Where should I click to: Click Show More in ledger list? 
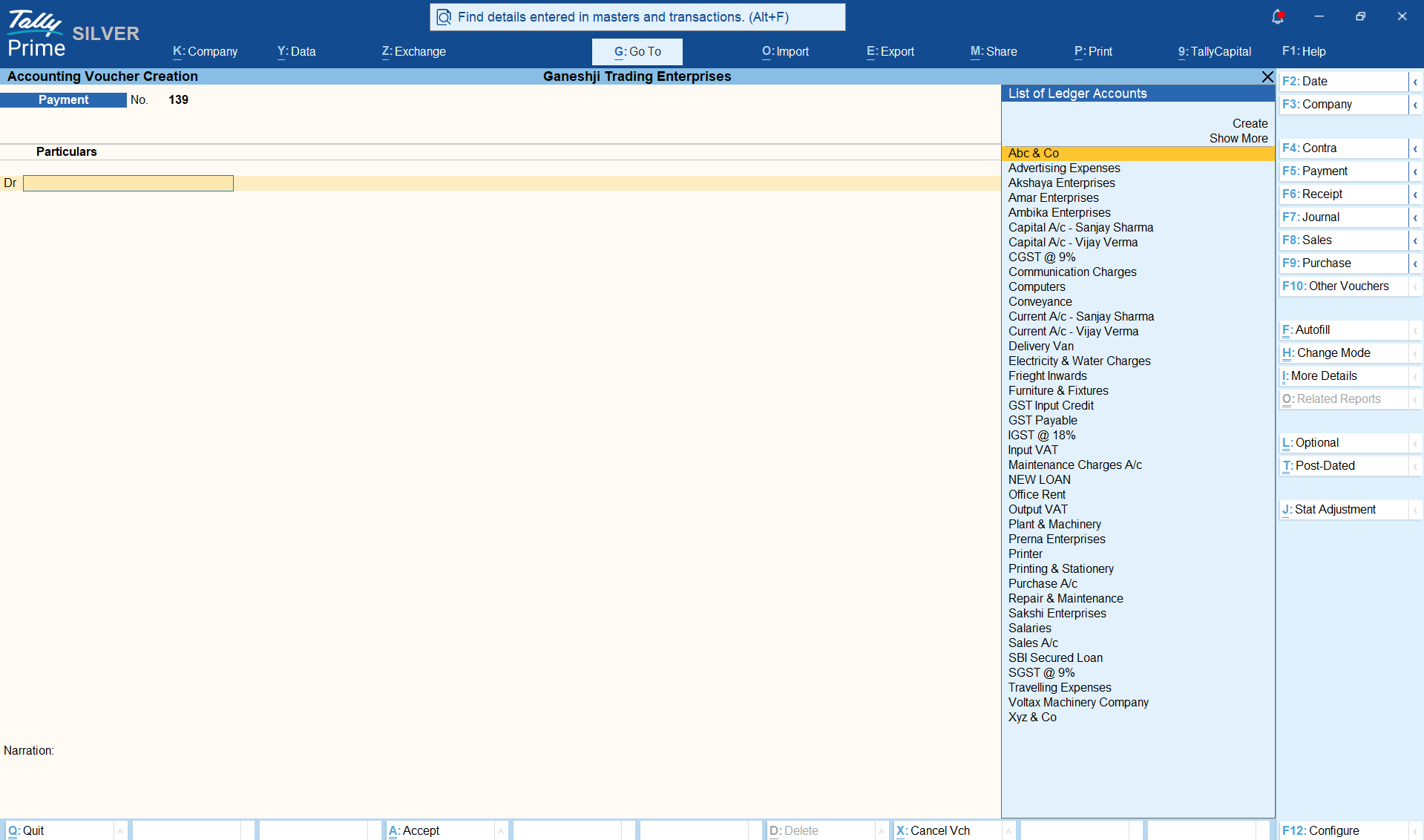(1238, 138)
